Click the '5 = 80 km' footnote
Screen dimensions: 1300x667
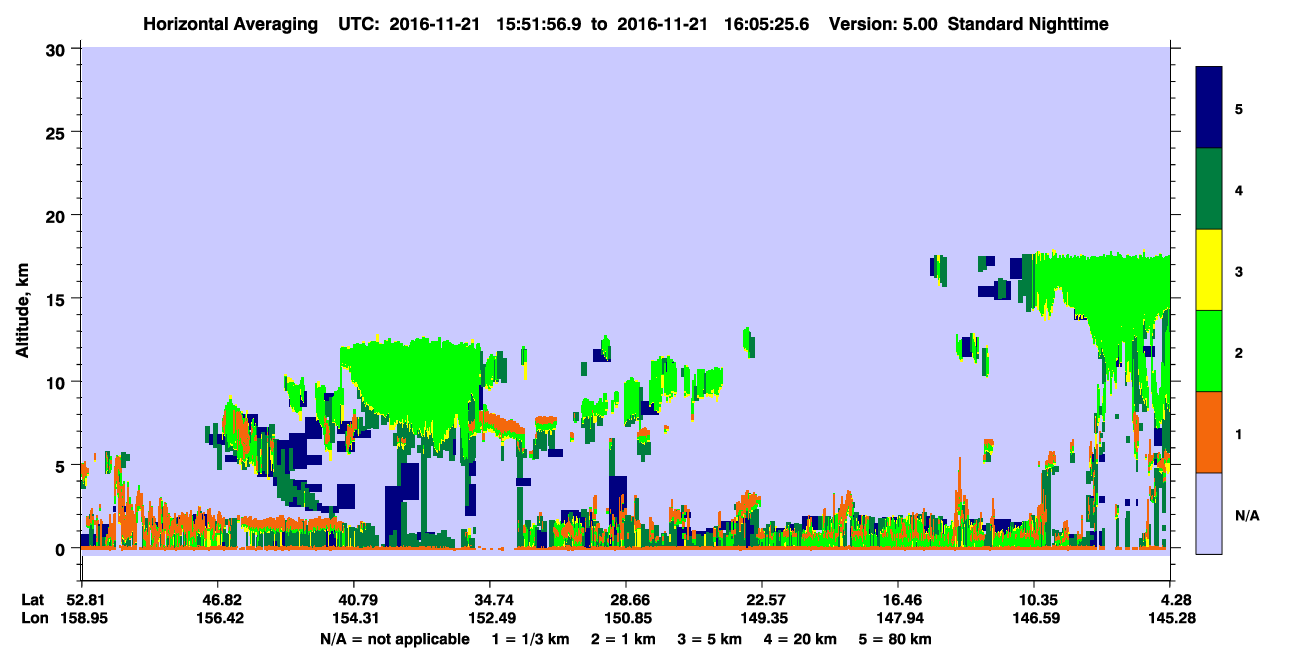(895, 639)
